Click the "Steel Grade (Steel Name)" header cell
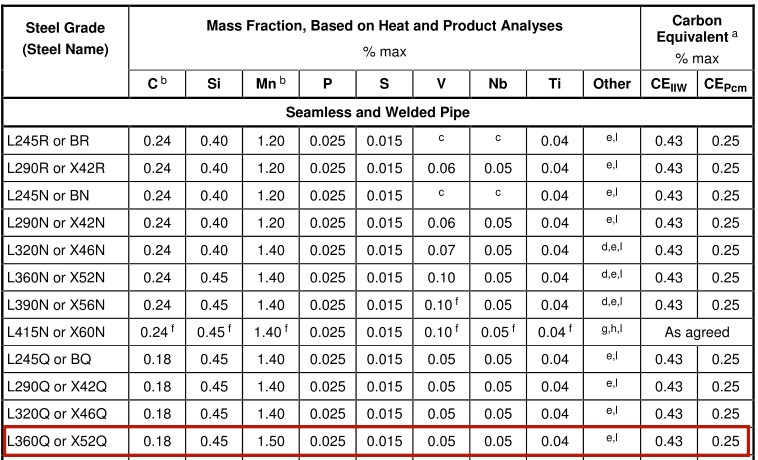The image size is (758, 460). [x=65, y=39]
